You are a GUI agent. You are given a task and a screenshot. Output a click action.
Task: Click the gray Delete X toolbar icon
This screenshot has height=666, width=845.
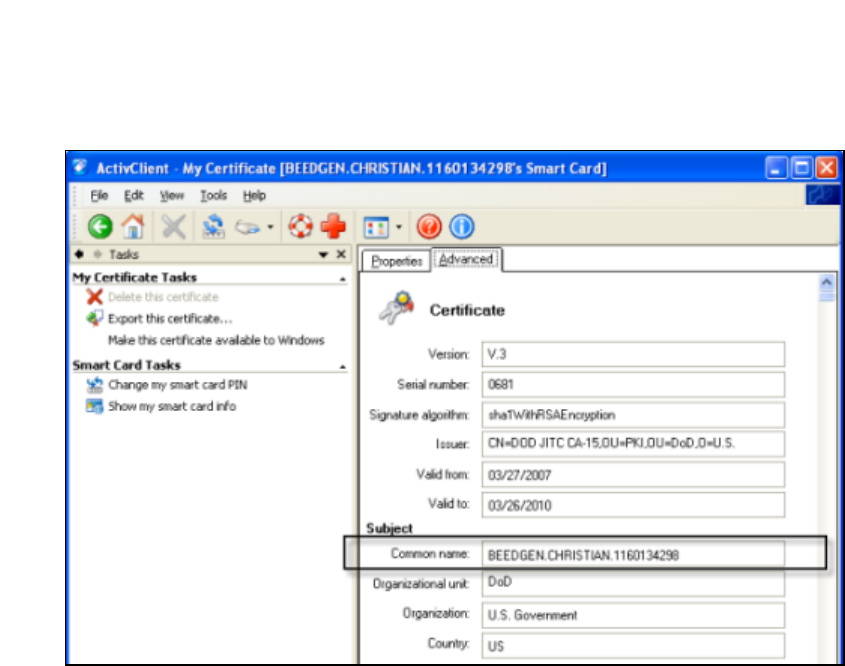coord(174,227)
